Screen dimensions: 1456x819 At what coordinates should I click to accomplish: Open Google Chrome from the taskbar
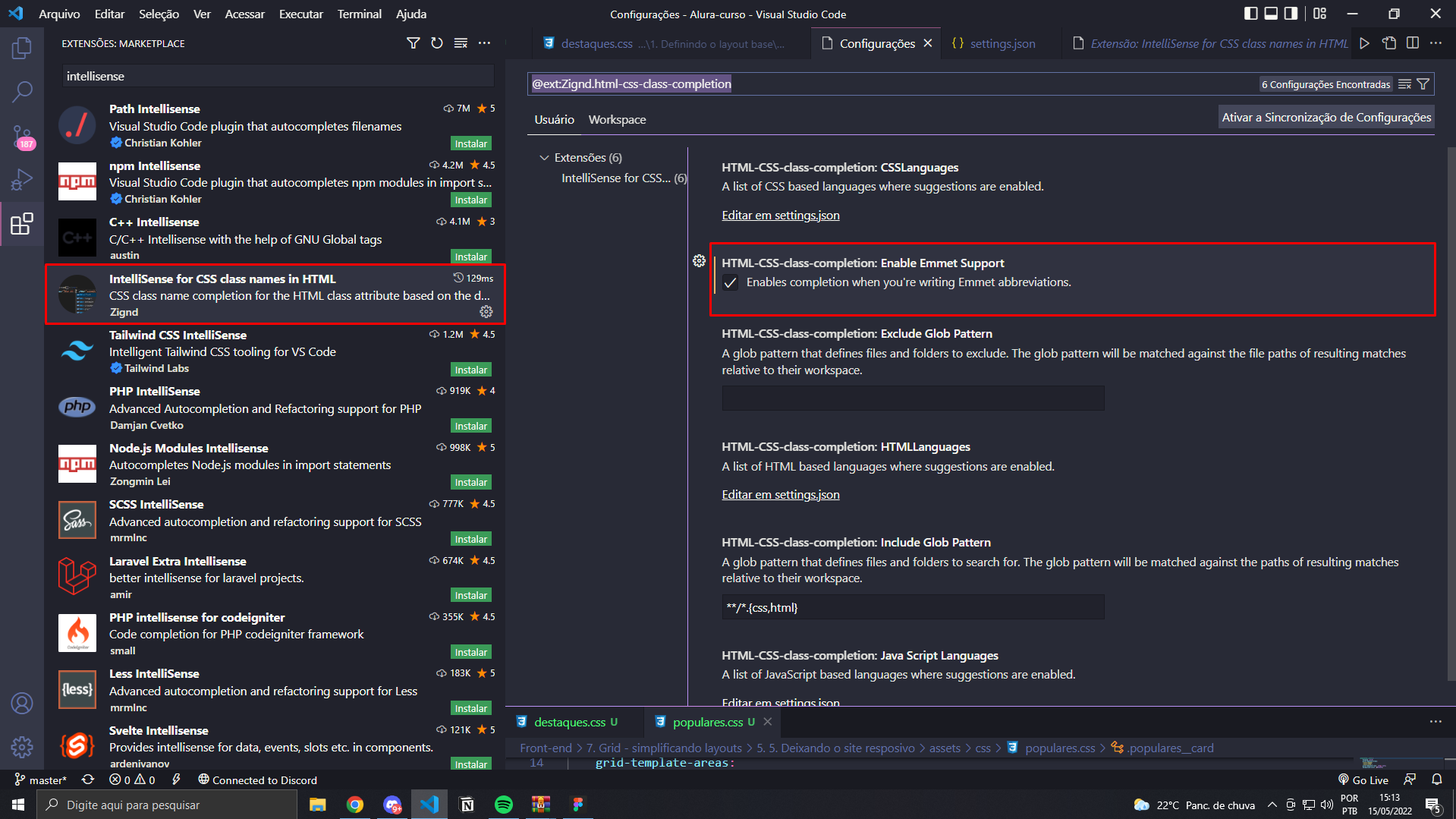355,805
